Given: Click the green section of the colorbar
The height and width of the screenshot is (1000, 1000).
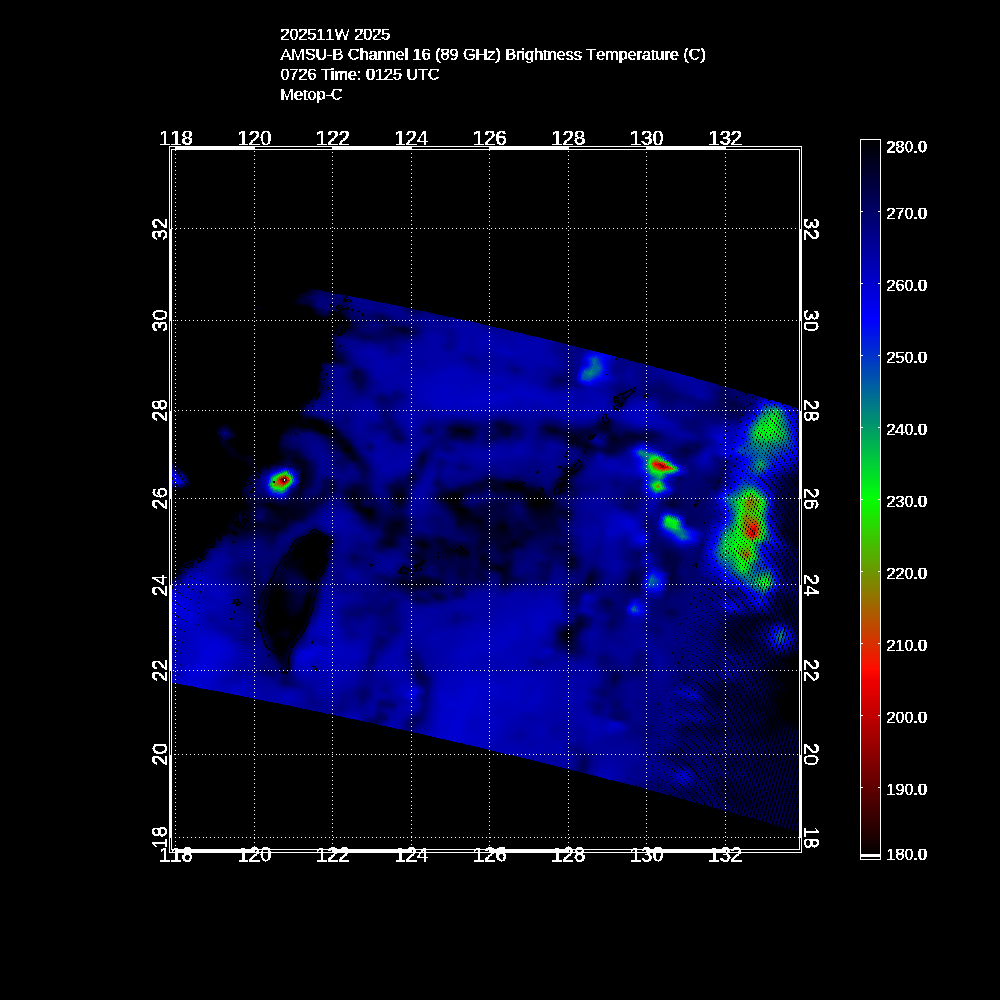Looking at the screenshot, I should (870, 500).
